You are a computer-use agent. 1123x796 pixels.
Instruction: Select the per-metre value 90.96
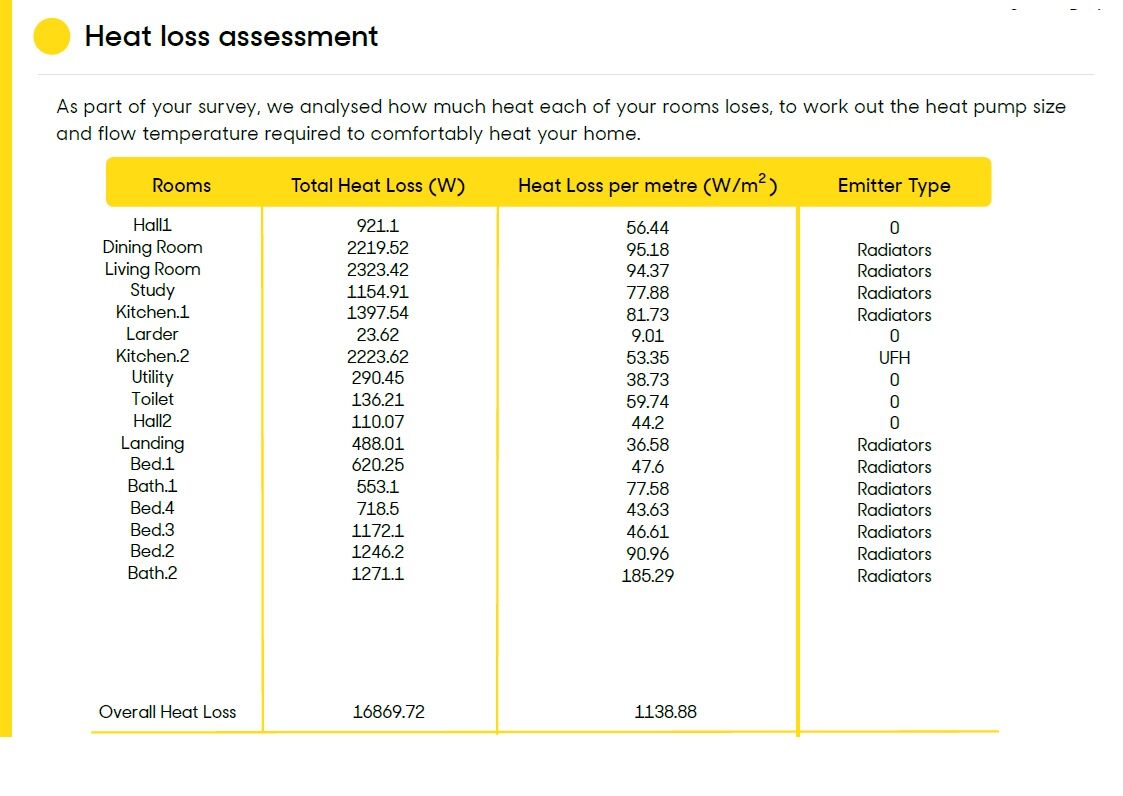pyautogui.click(x=647, y=554)
